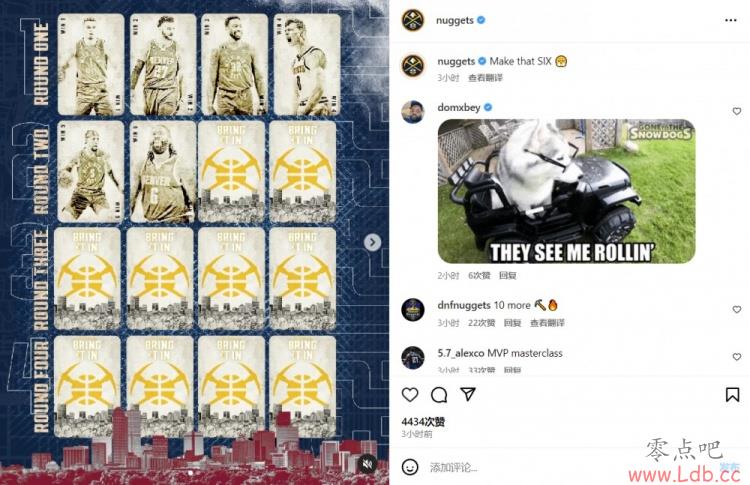Unmute the video with the speaker icon
This screenshot has height=485, width=750.
pyautogui.click(x=367, y=464)
